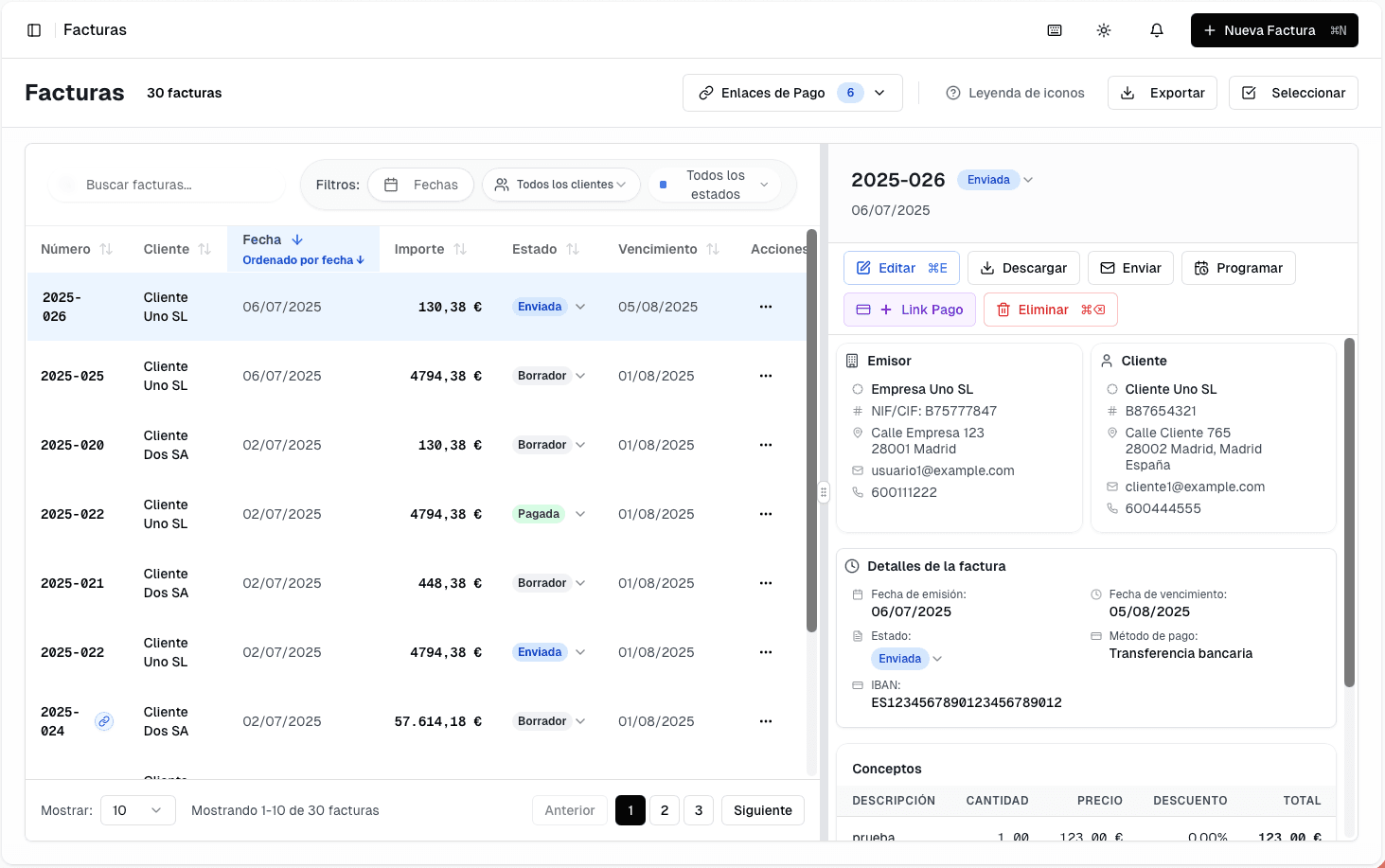The height and width of the screenshot is (868, 1385).
Task: Open the Enviada status dropdown in detail panel
Action: 1028,179
